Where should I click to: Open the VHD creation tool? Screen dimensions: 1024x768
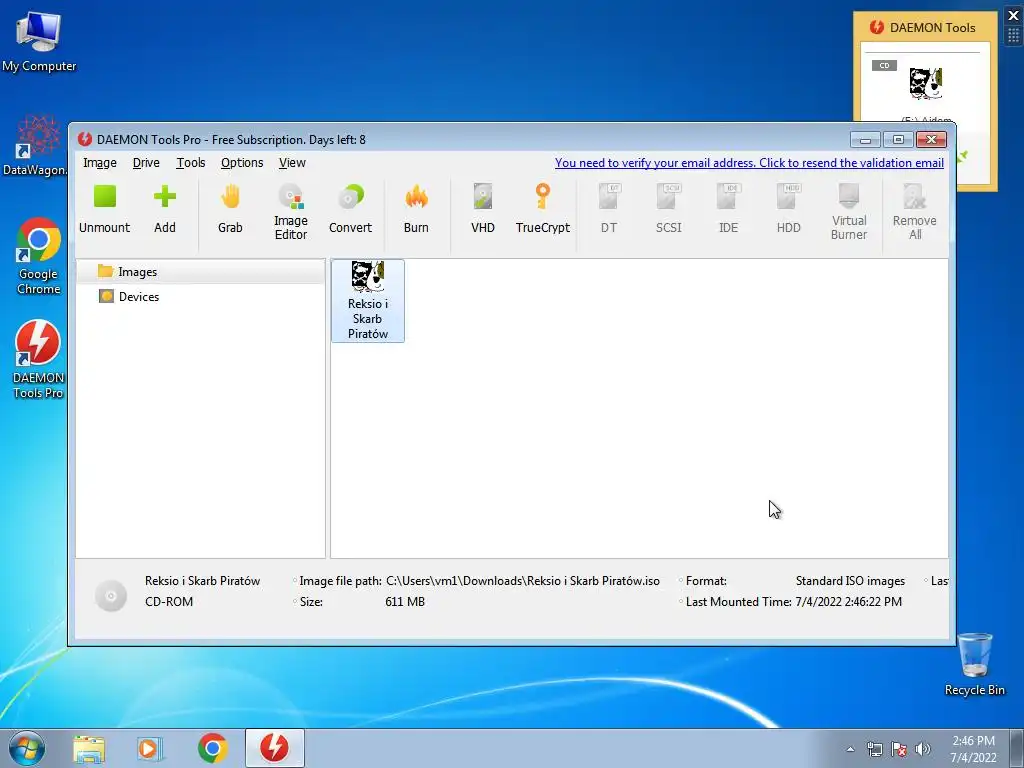pyautogui.click(x=483, y=210)
